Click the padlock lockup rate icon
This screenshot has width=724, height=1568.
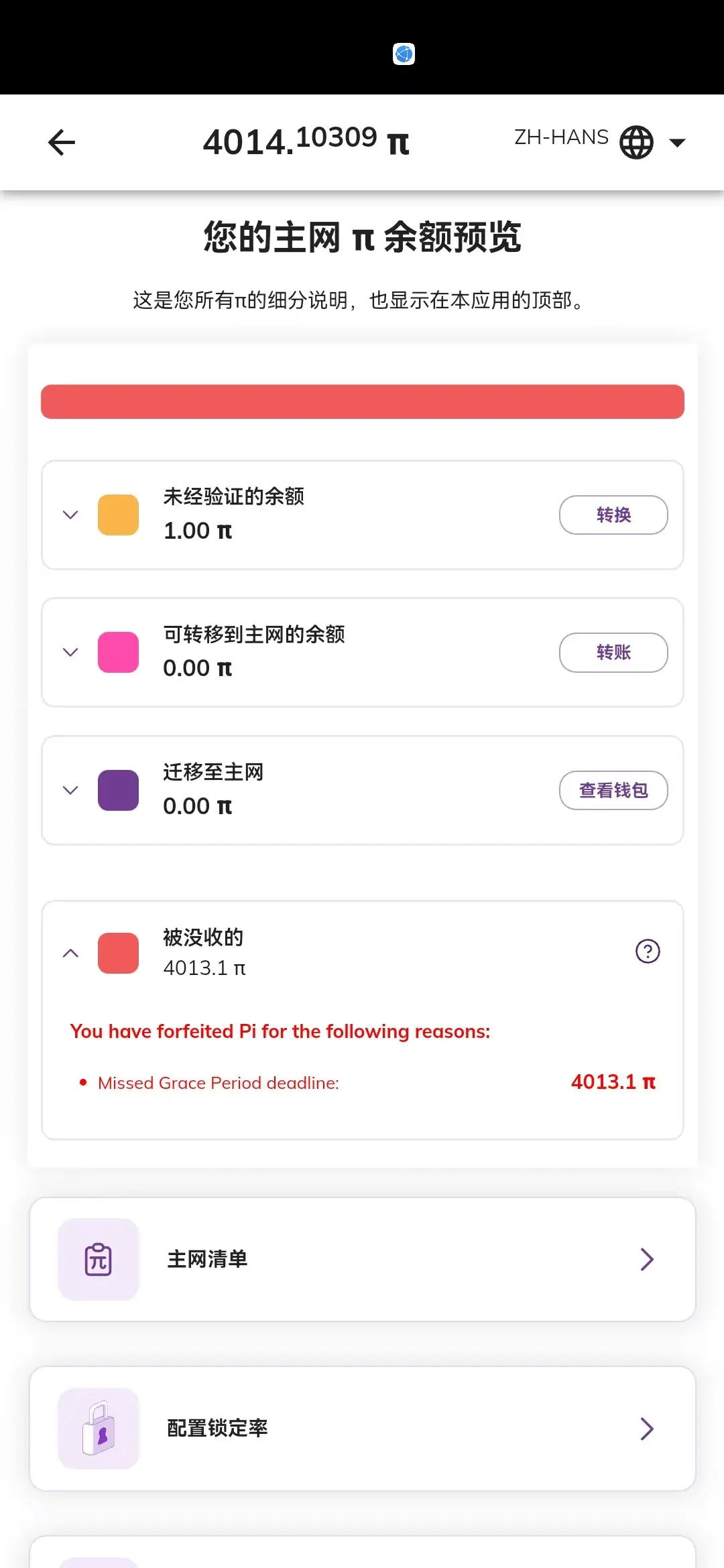99,1428
